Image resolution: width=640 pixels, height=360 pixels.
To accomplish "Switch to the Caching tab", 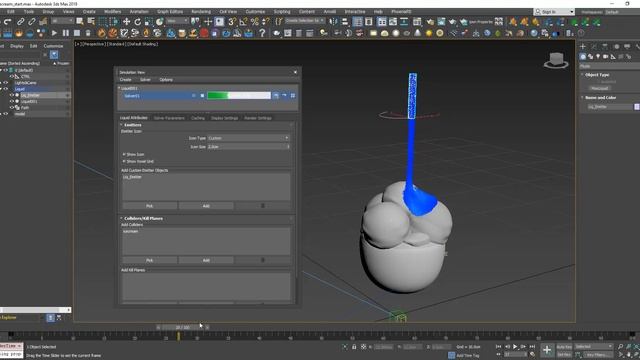I will pyautogui.click(x=198, y=118).
